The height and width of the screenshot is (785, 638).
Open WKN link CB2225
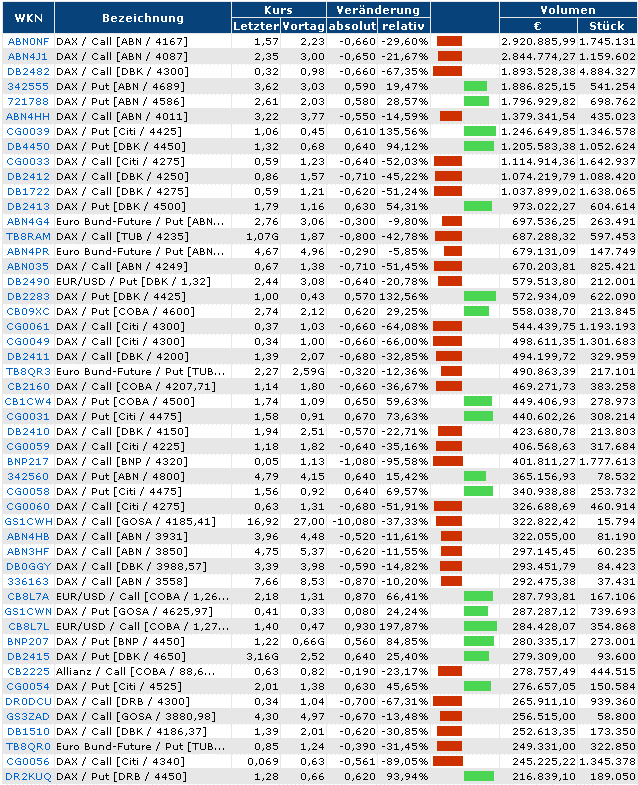click(x=29, y=672)
